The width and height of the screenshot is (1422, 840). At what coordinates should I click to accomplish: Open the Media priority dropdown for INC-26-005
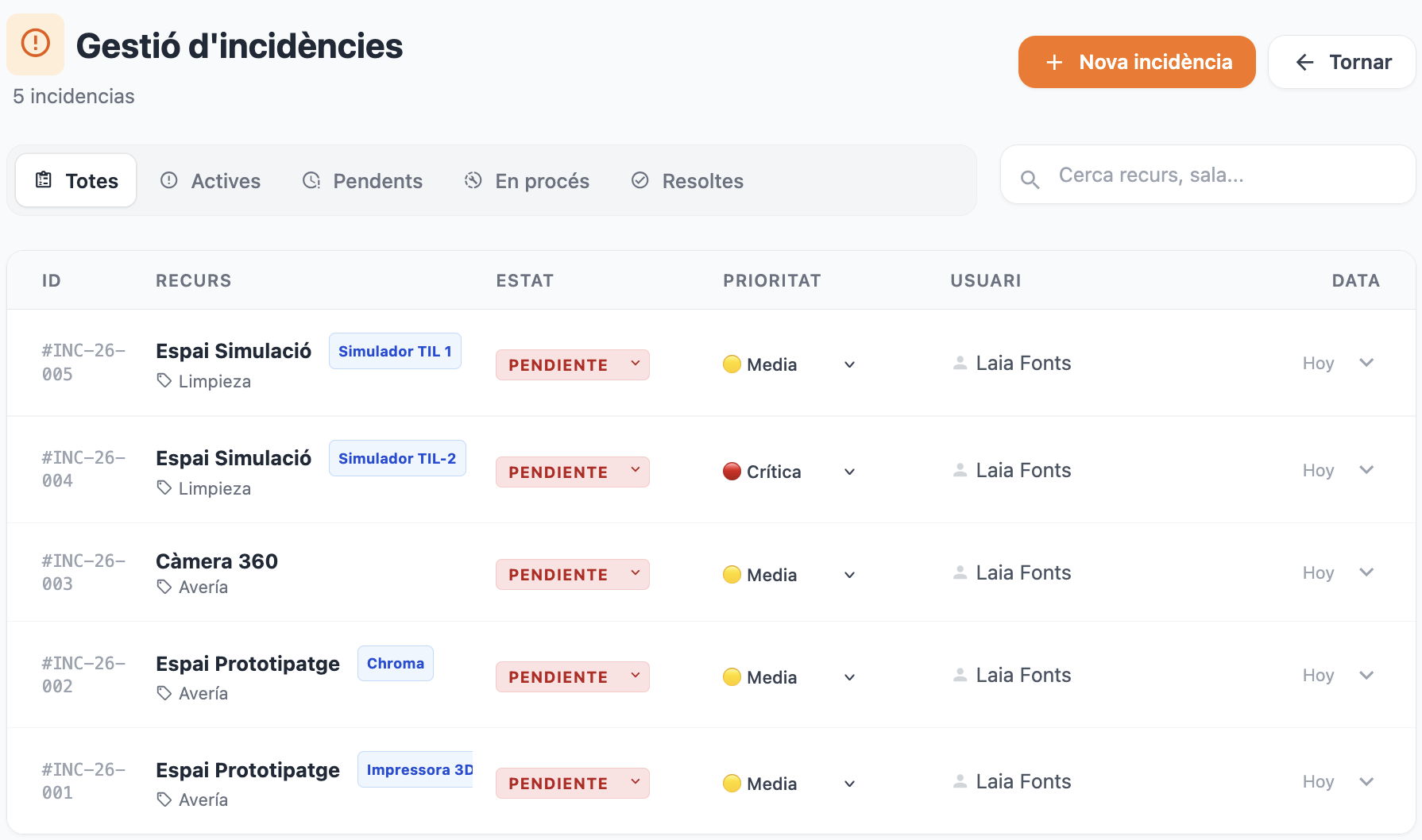coord(790,364)
